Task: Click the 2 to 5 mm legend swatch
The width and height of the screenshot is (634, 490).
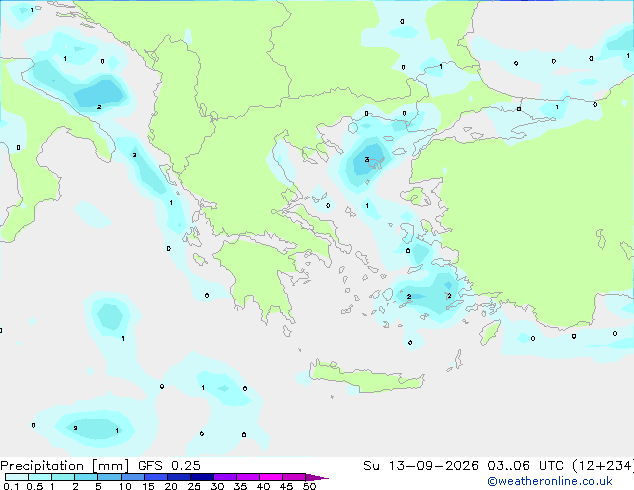Action: pos(86,477)
